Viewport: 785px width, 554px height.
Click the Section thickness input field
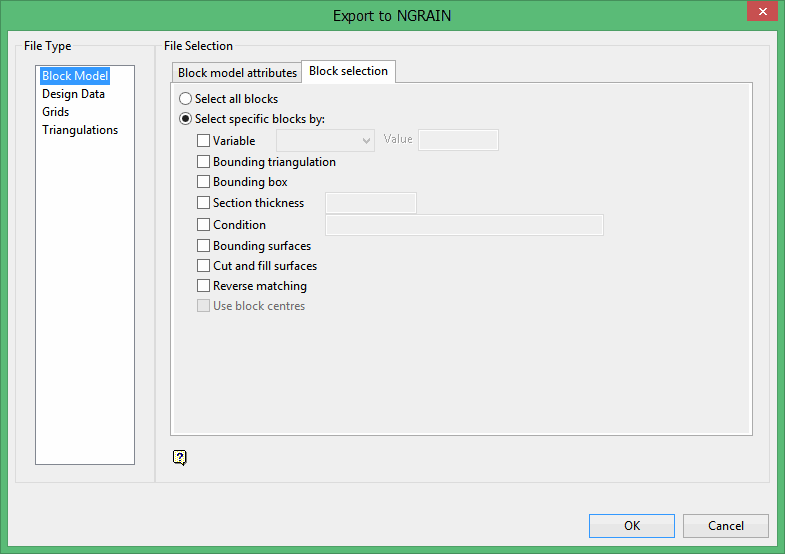pyautogui.click(x=371, y=203)
